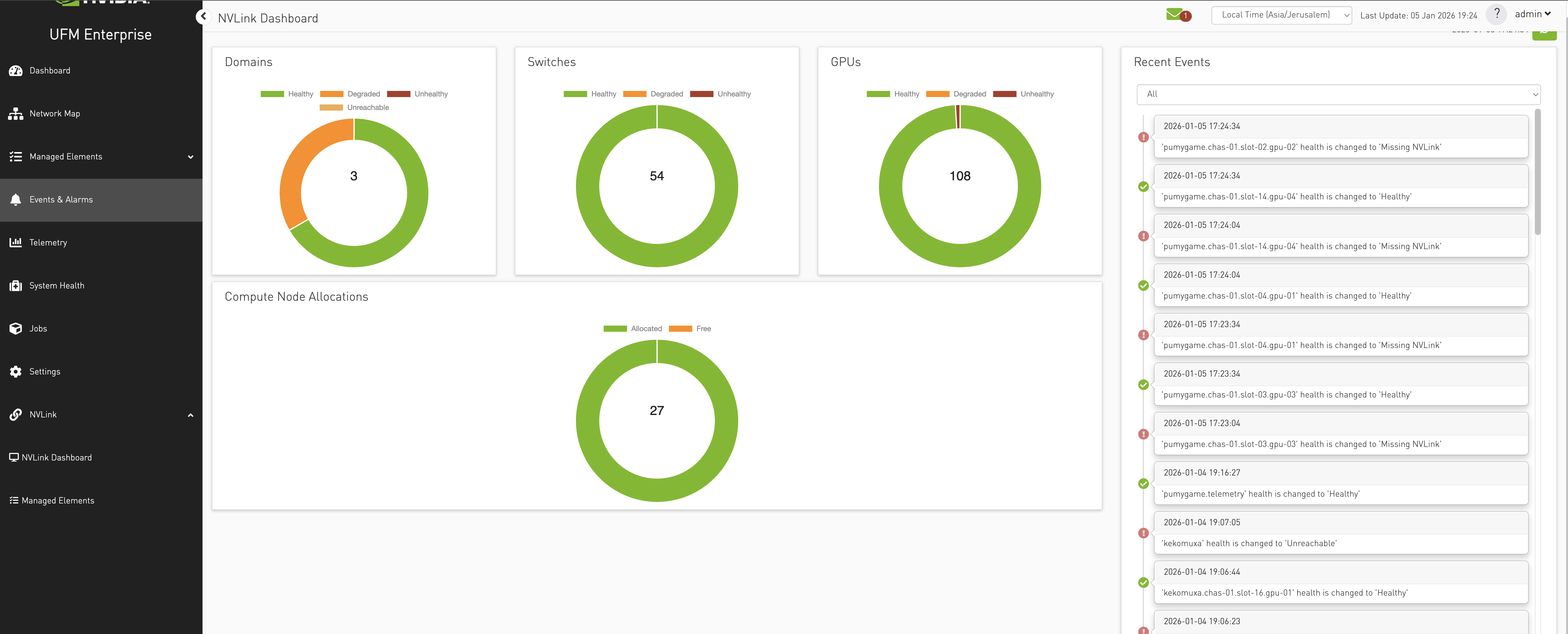Click green check icon for slot-03.gpu-03 Healthy event
This screenshot has width=1568, height=634.
(x=1143, y=385)
